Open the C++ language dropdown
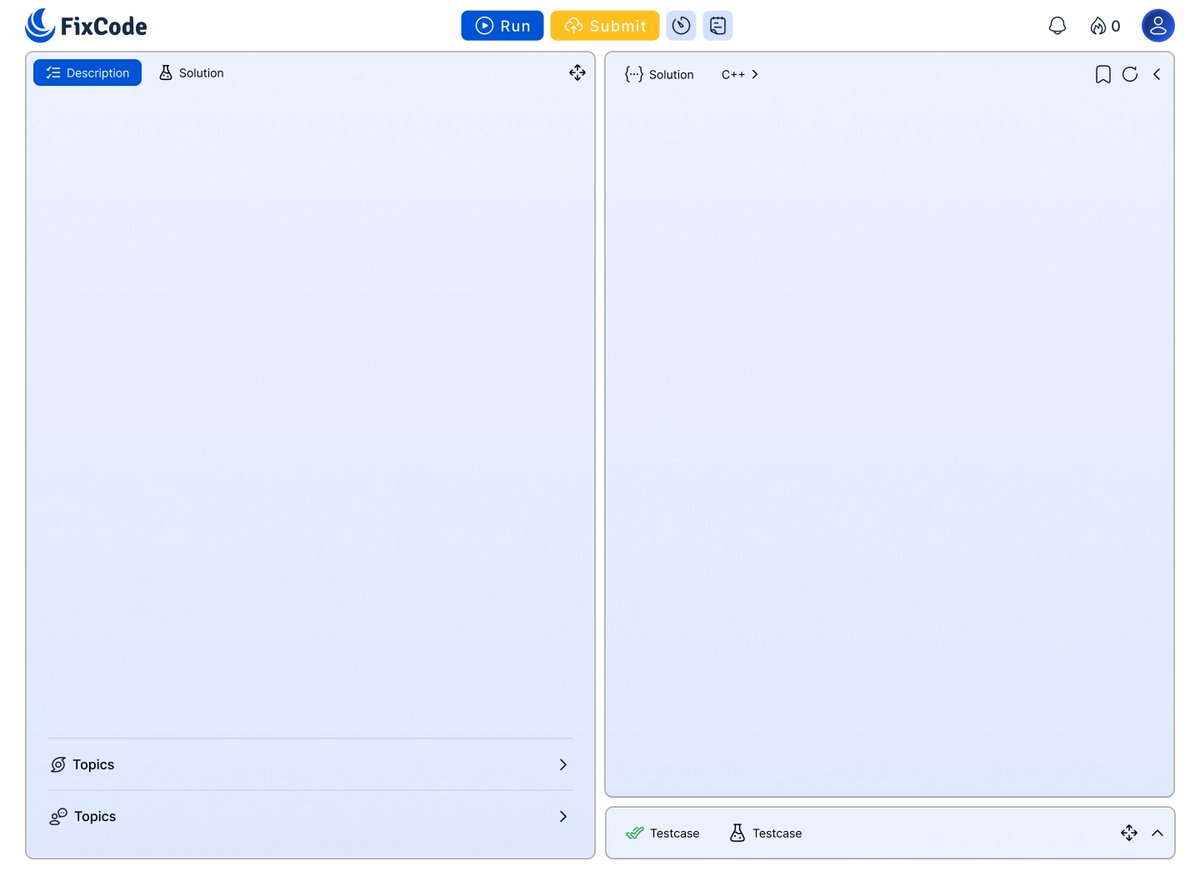The height and width of the screenshot is (882, 1200). (740, 74)
